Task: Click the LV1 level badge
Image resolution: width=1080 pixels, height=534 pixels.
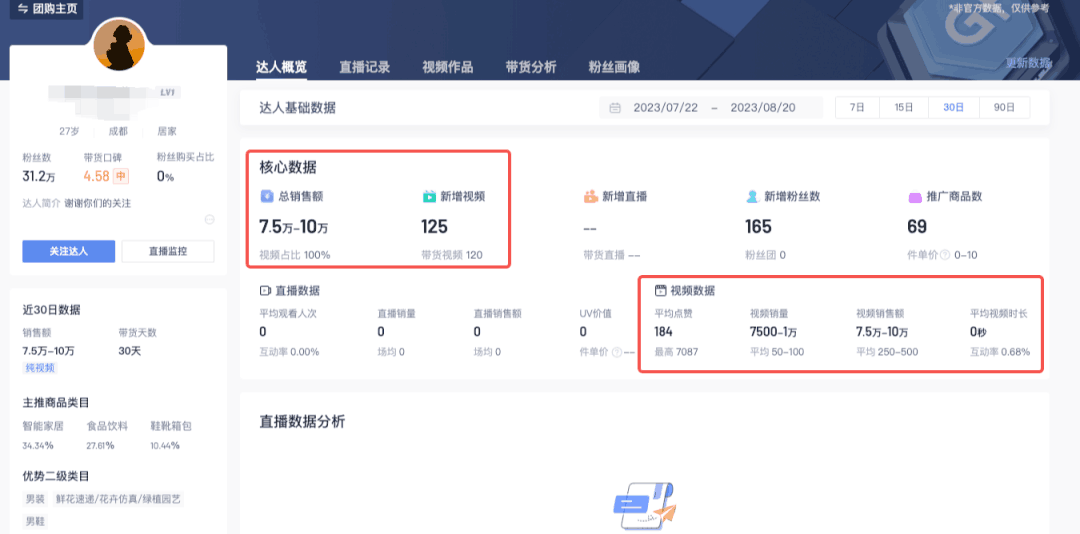Action: [169, 92]
